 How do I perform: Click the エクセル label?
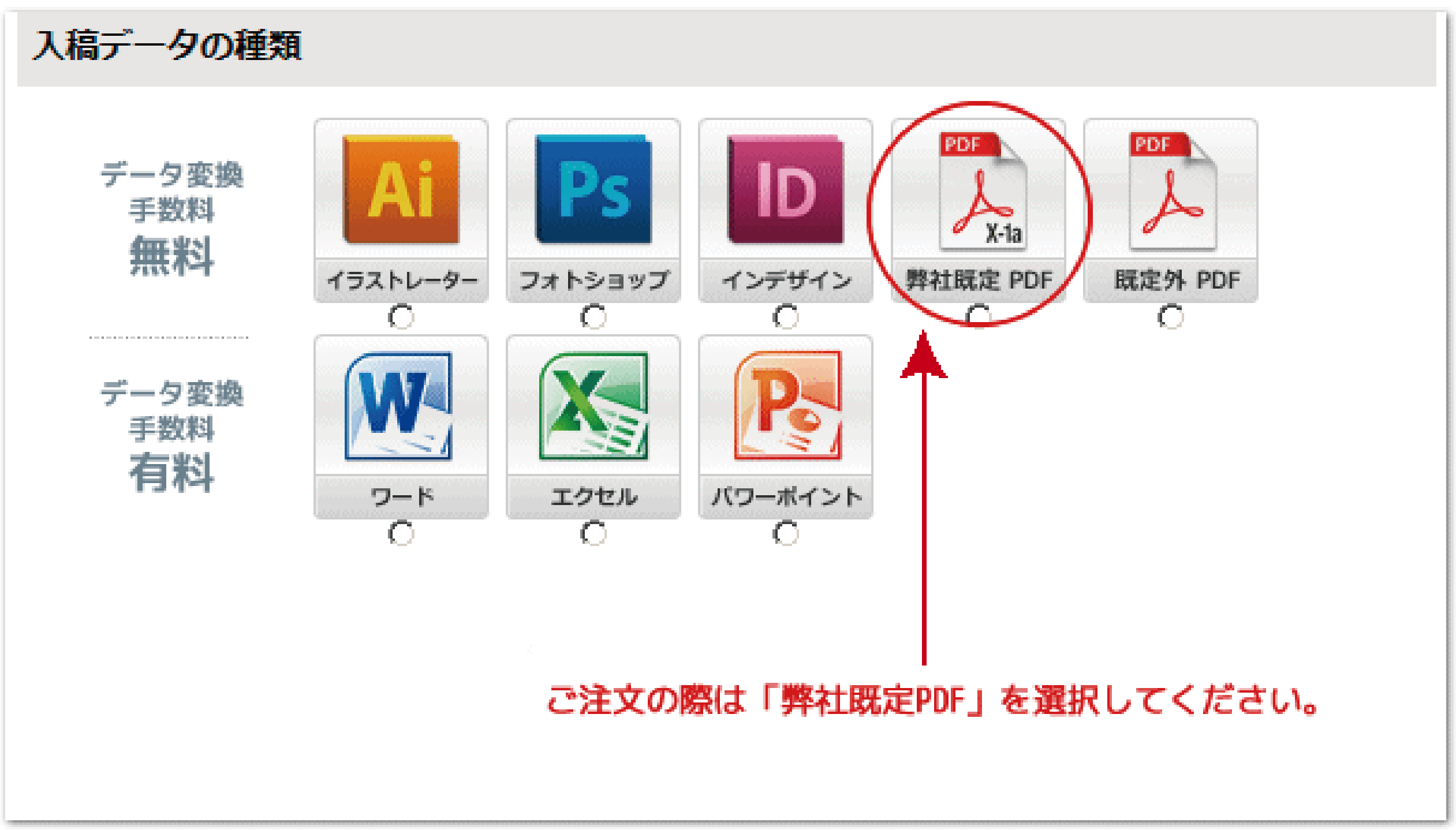click(x=594, y=497)
